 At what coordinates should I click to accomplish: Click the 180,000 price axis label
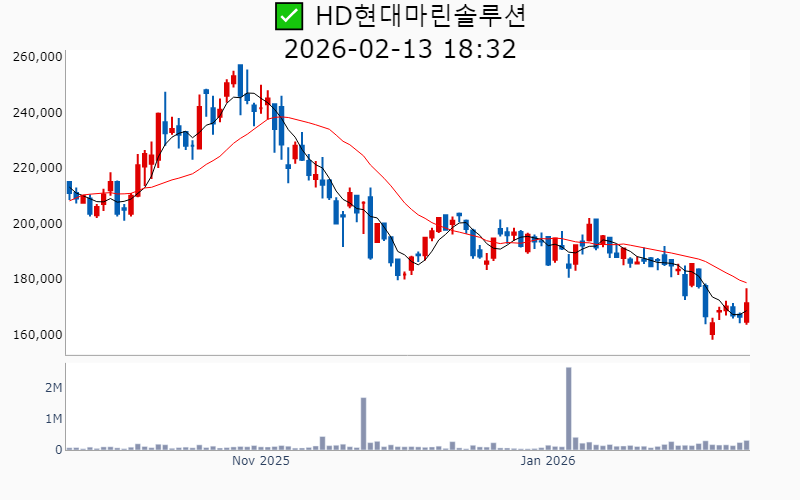(38, 279)
